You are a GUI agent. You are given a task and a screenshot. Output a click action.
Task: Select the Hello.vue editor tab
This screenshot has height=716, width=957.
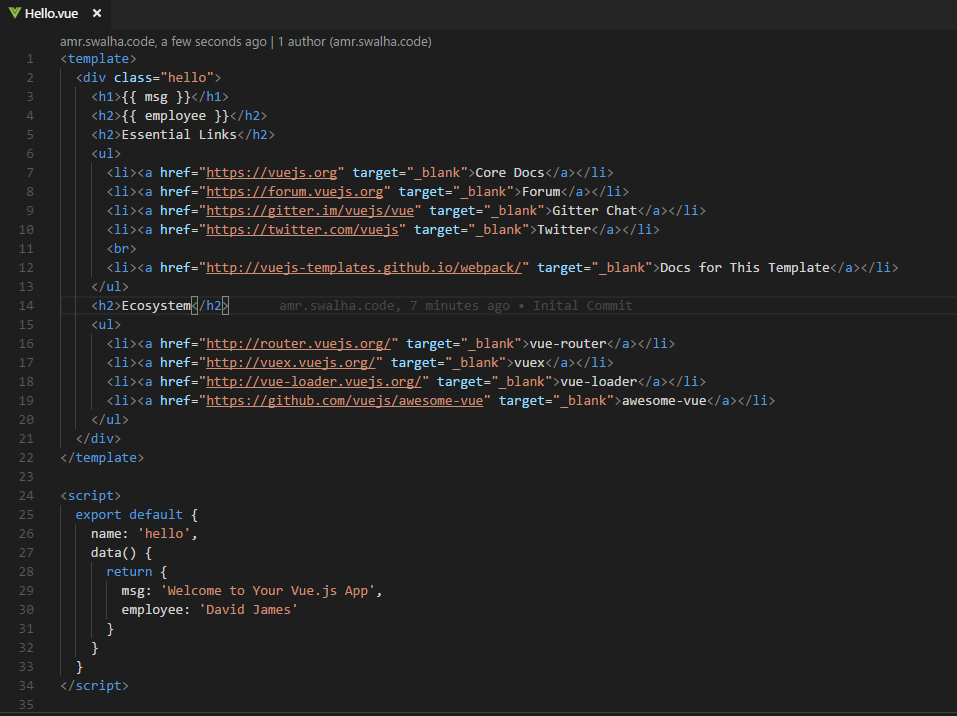(56, 13)
